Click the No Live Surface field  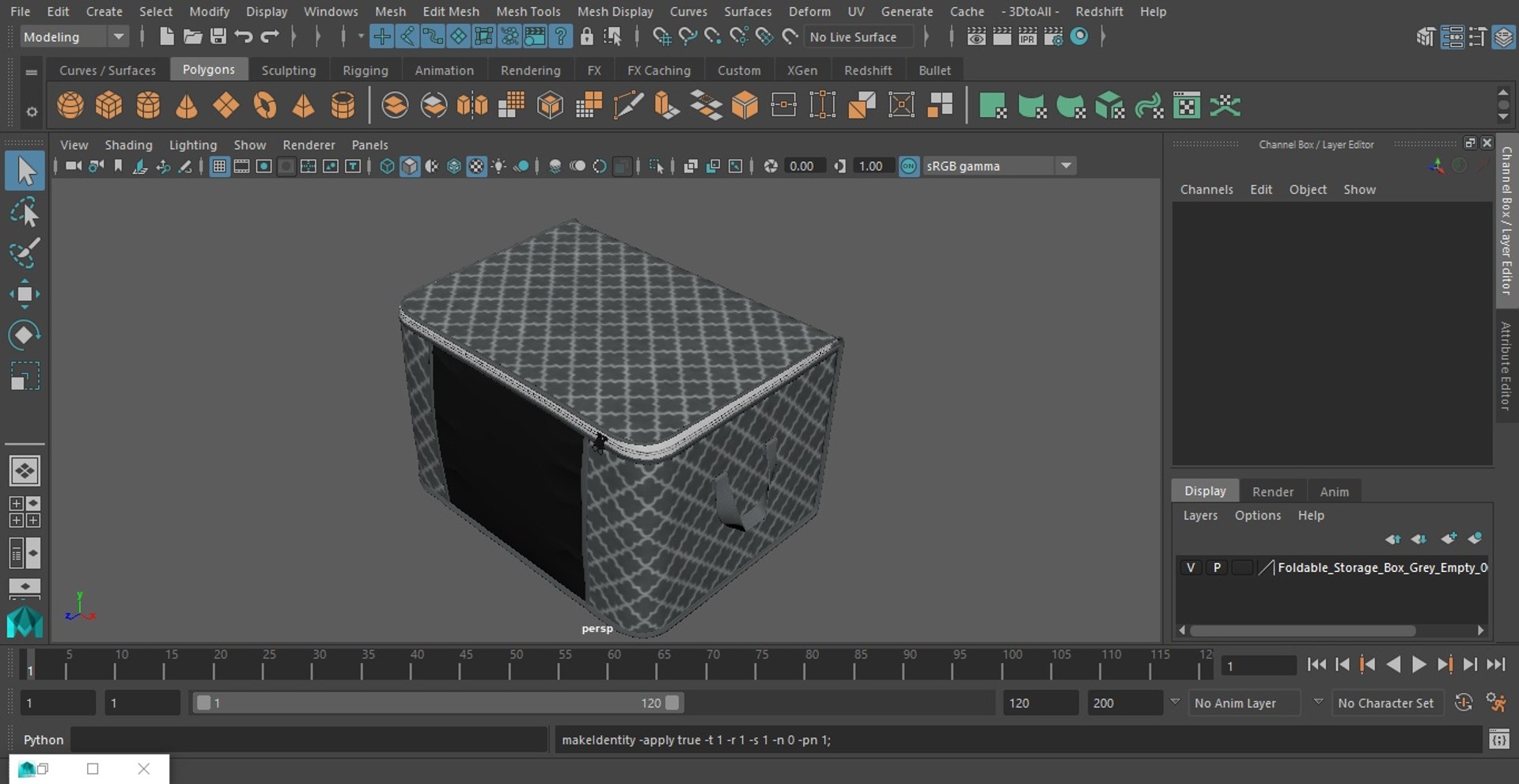858,36
